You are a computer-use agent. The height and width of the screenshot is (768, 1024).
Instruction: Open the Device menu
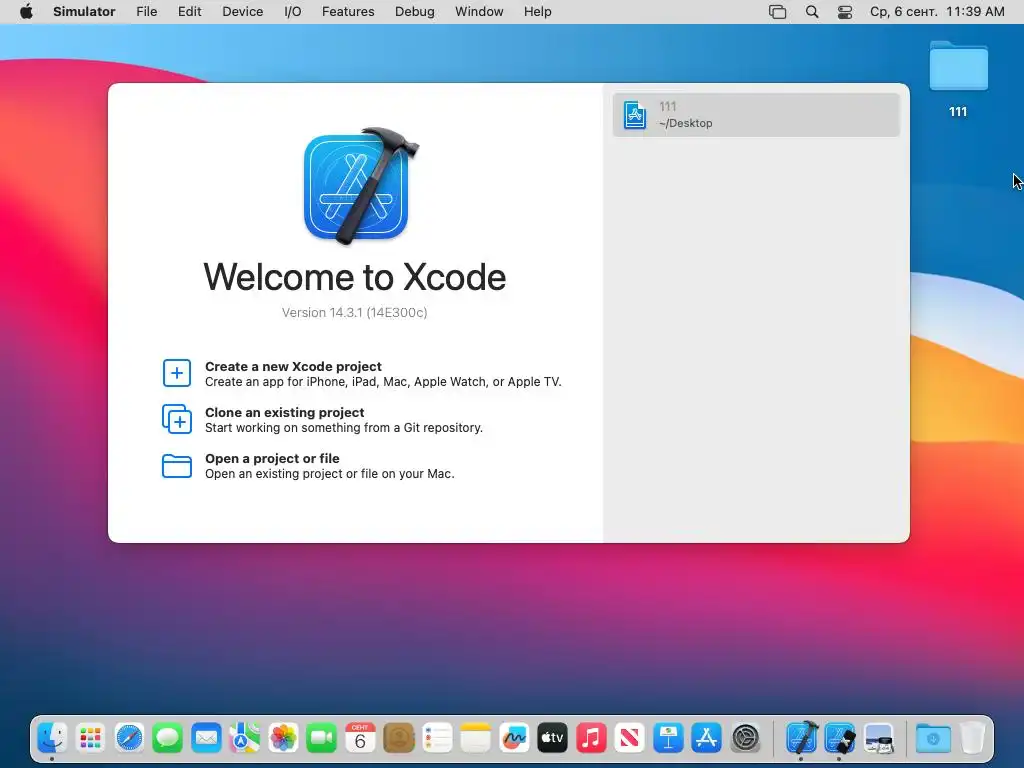click(x=242, y=12)
